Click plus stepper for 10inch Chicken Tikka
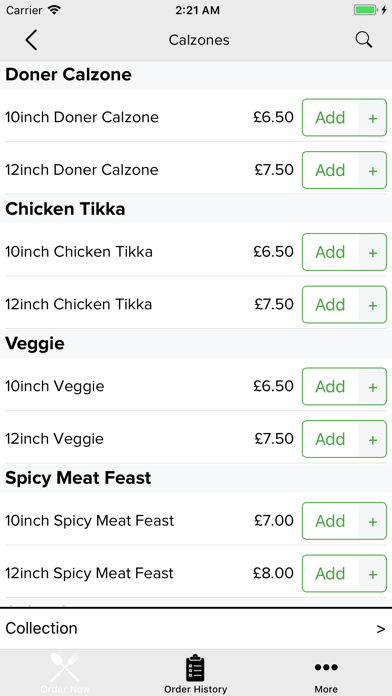The width and height of the screenshot is (392, 696). [x=372, y=253]
